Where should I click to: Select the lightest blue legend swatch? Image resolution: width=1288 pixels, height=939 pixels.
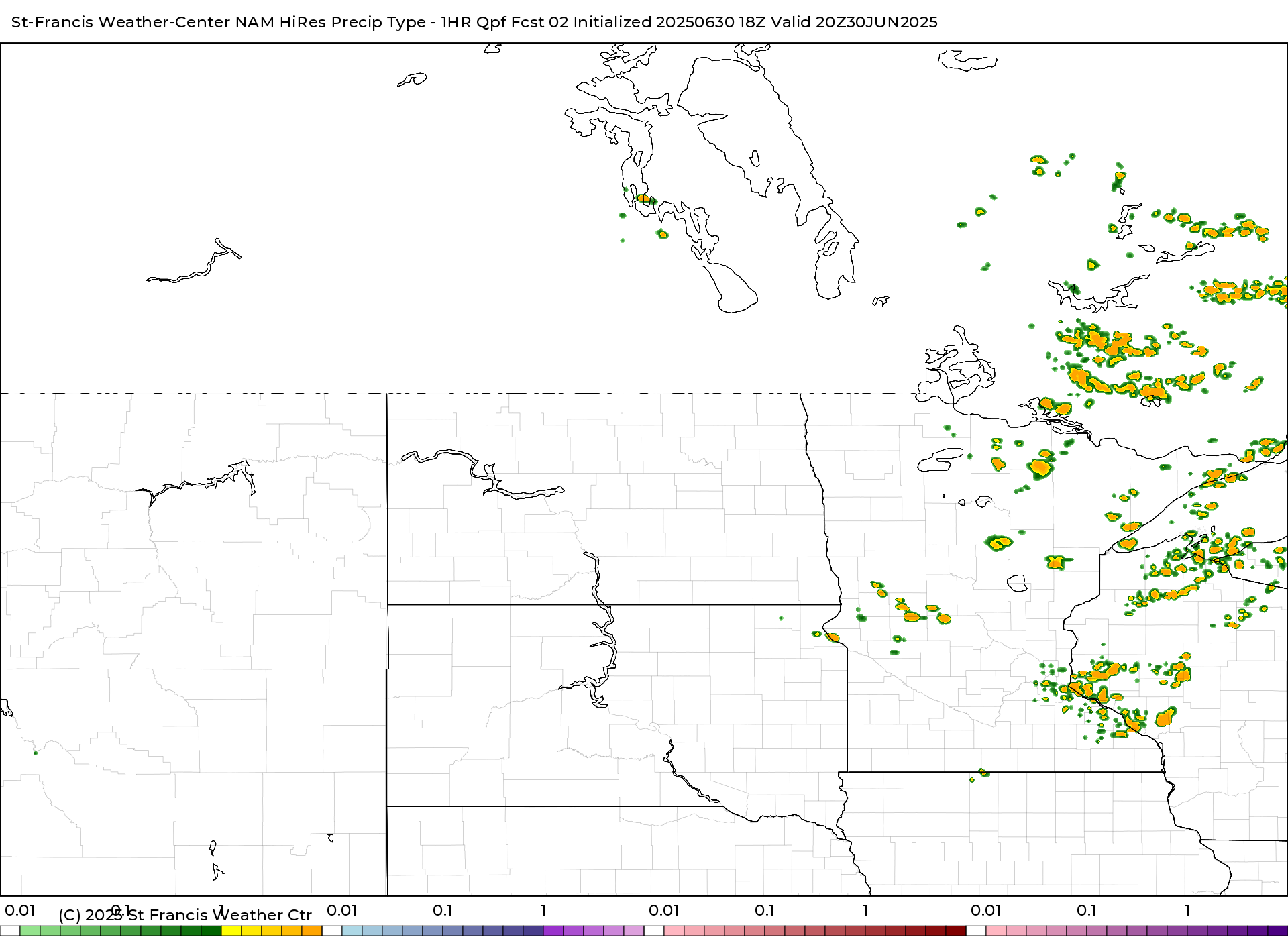click(x=352, y=931)
